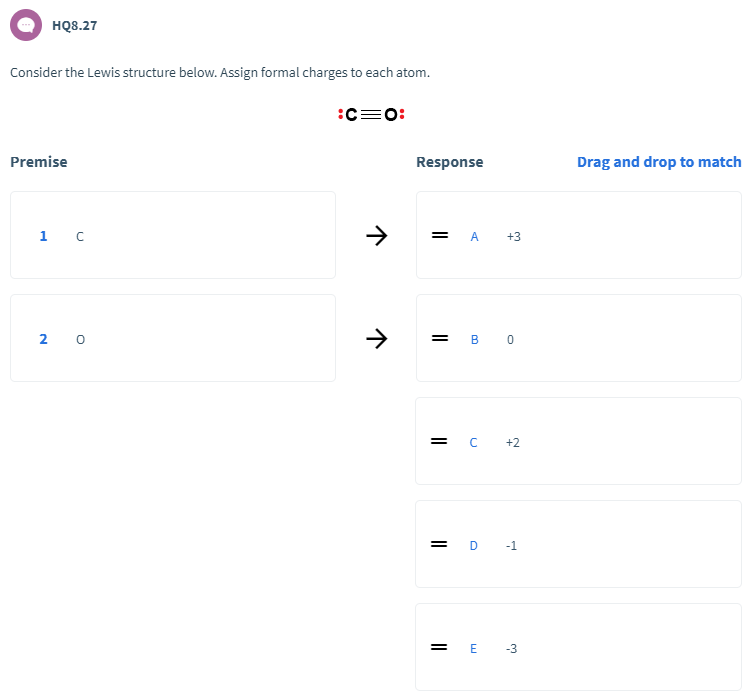
Task: Click the arrow beside premise 1 C
Action: coord(376,236)
